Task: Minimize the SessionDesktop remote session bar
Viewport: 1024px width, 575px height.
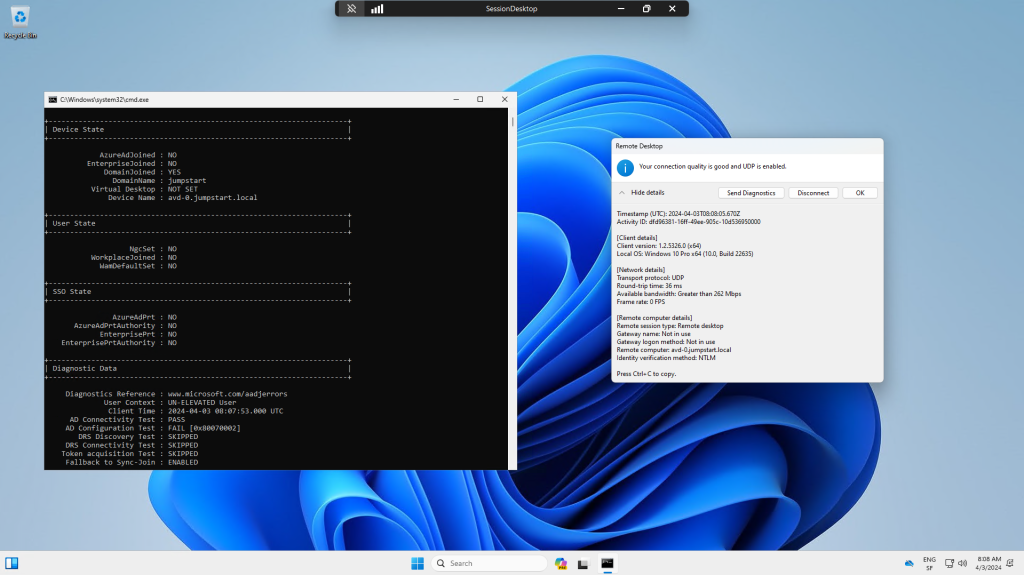Action: pos(620,8)
